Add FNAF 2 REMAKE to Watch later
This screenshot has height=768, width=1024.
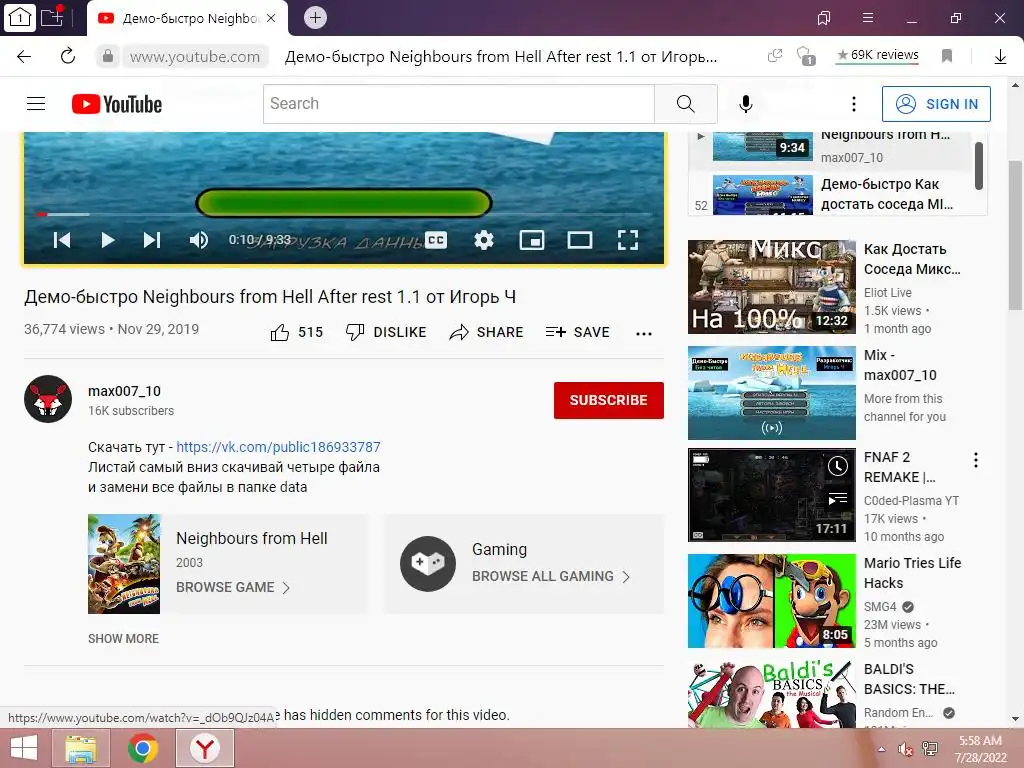838,466
